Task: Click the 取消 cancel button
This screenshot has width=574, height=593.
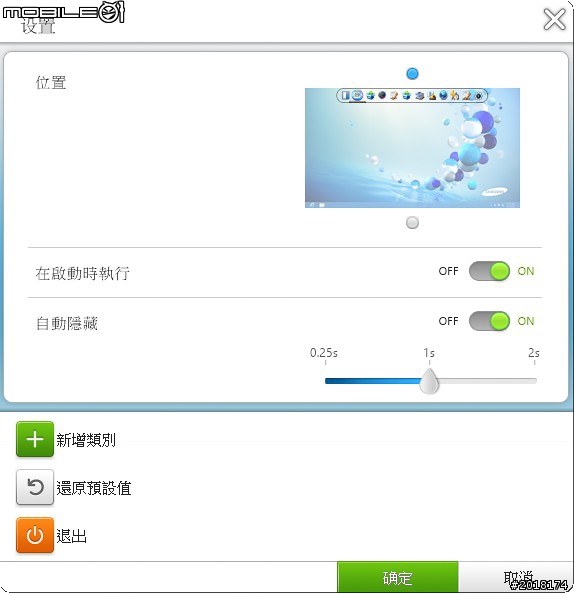Action: [517, 577]
